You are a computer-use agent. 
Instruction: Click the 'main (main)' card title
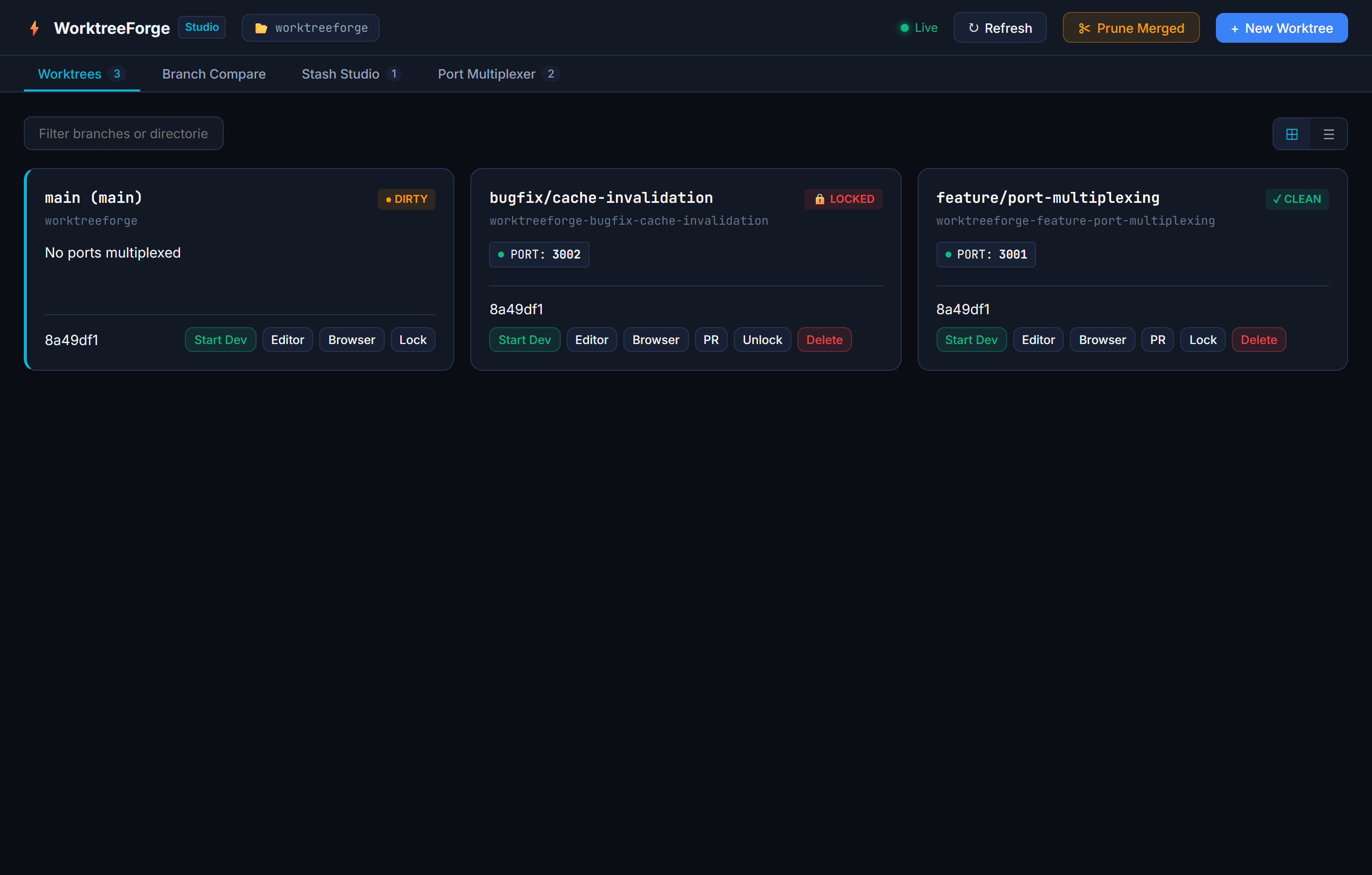(93, 198)
